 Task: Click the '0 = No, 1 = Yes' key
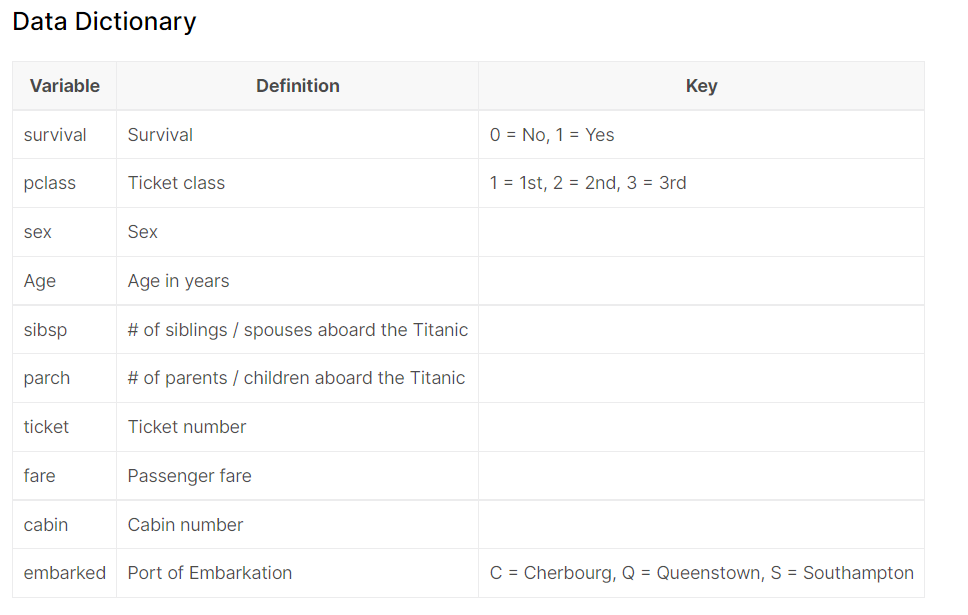(552, 135)
